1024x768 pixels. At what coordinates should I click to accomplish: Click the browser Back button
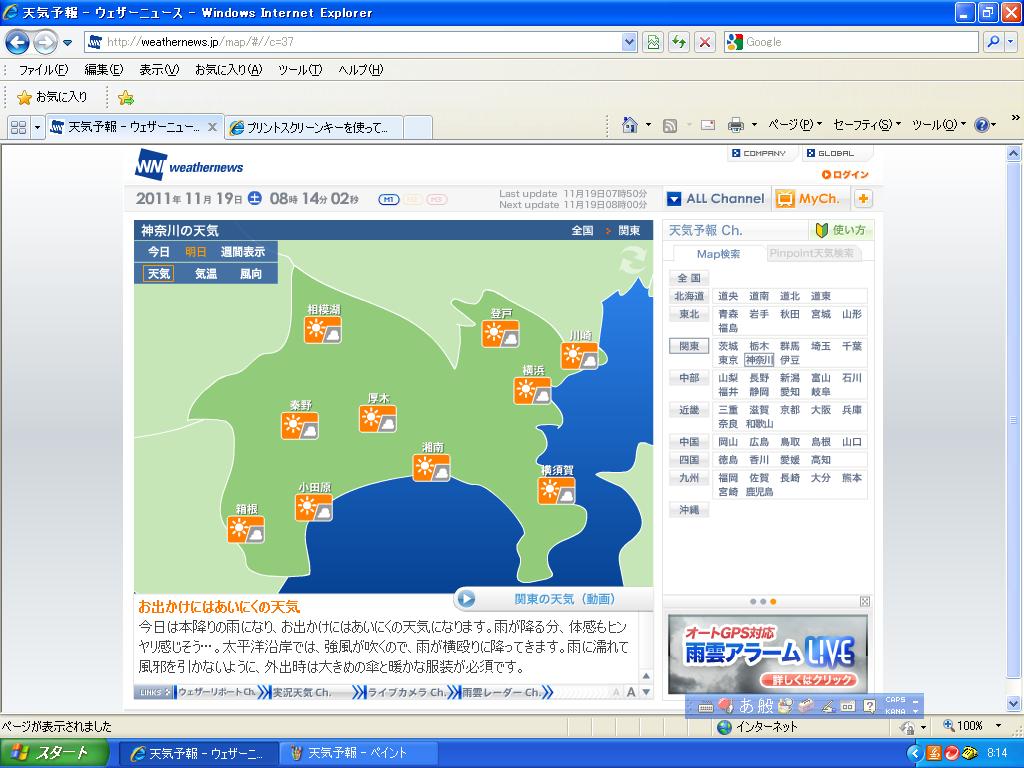17,42
